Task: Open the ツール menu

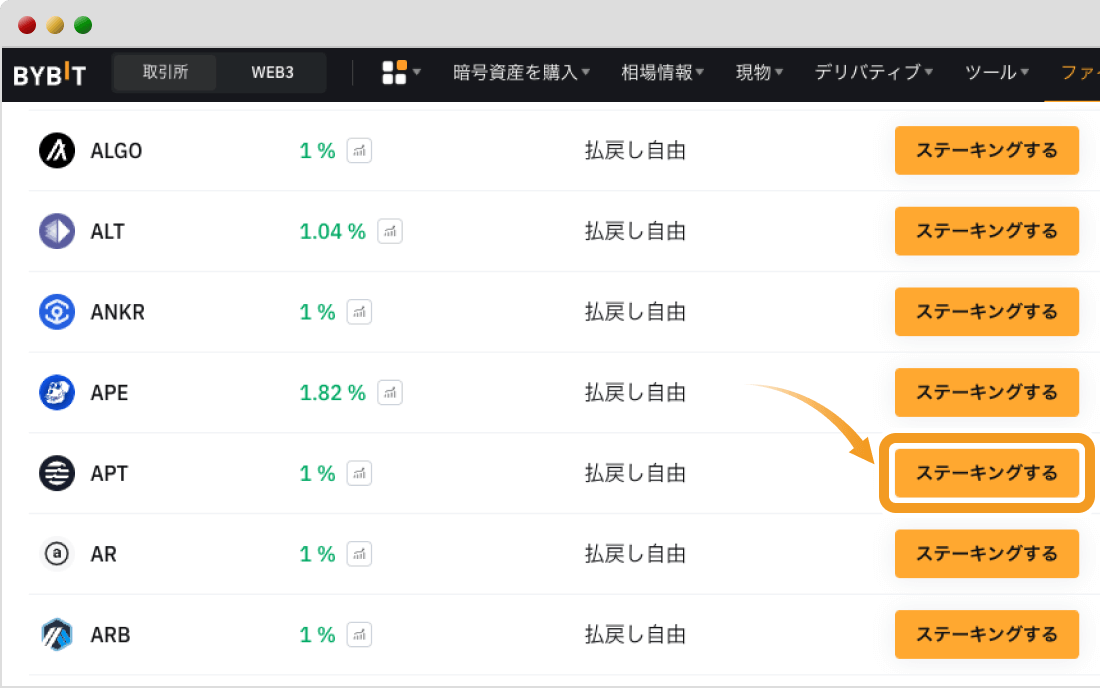Action: point(997,72)
